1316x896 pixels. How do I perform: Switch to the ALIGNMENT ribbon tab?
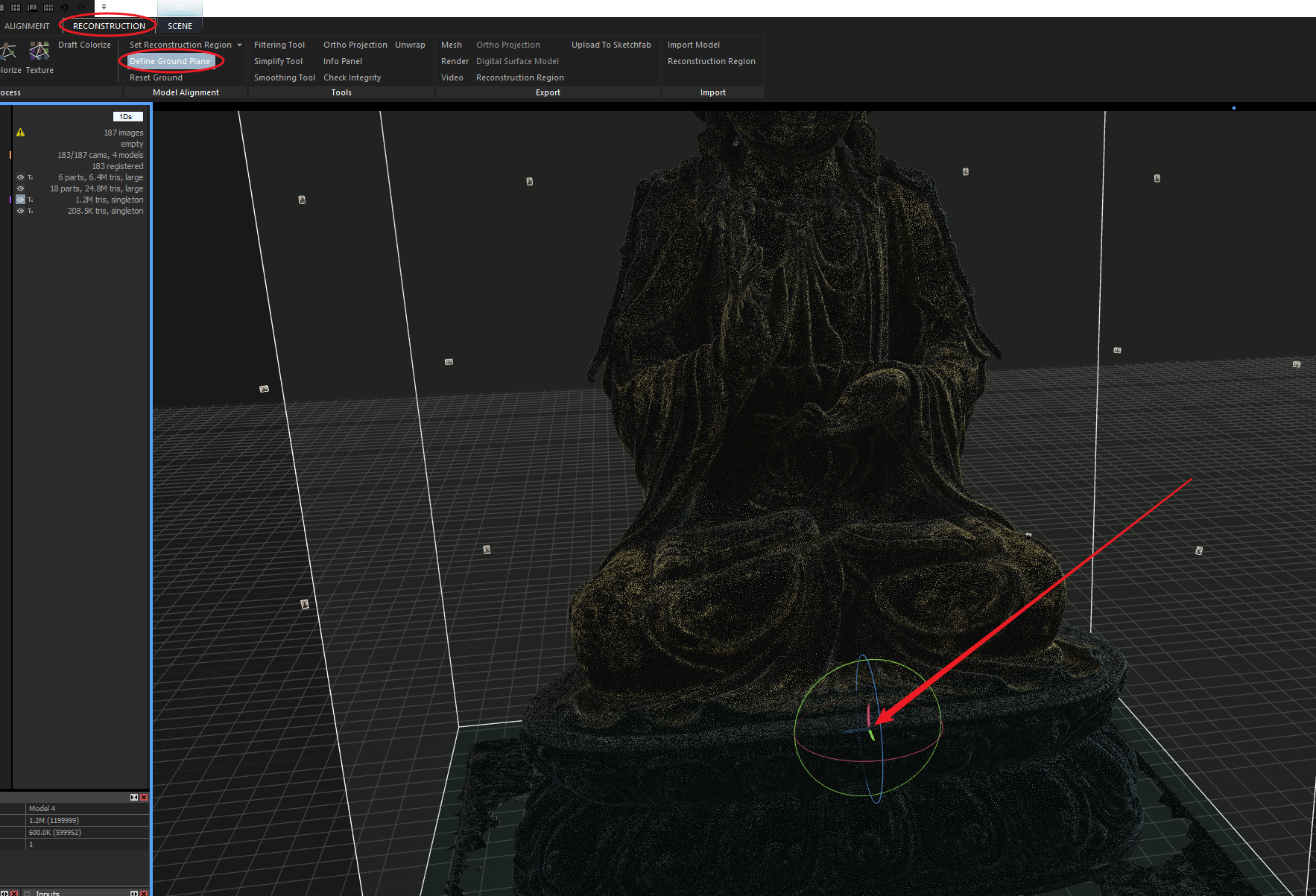point(27,26)
